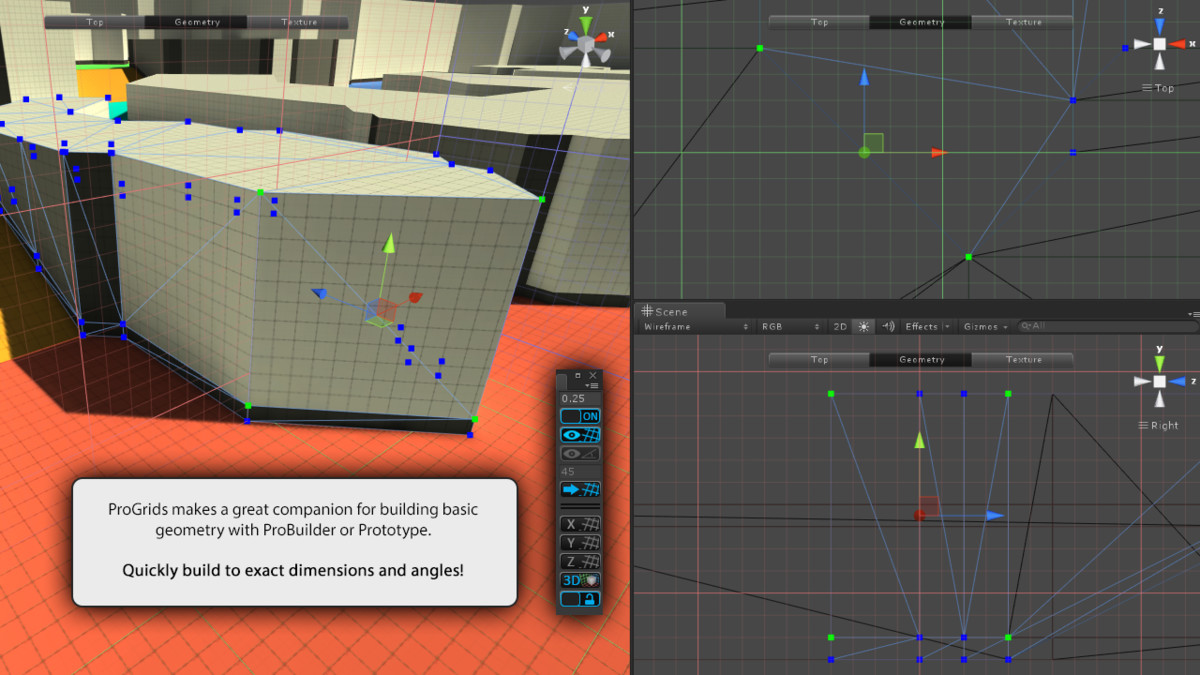The width and height of the screenshot is (1200, 675).
Task: Click the Effects toolbar button
Action: point(921,326)
